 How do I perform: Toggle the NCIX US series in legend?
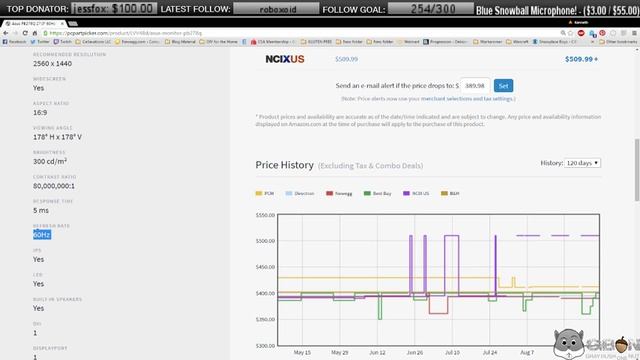pyautogui.click(x=416, y=193)
